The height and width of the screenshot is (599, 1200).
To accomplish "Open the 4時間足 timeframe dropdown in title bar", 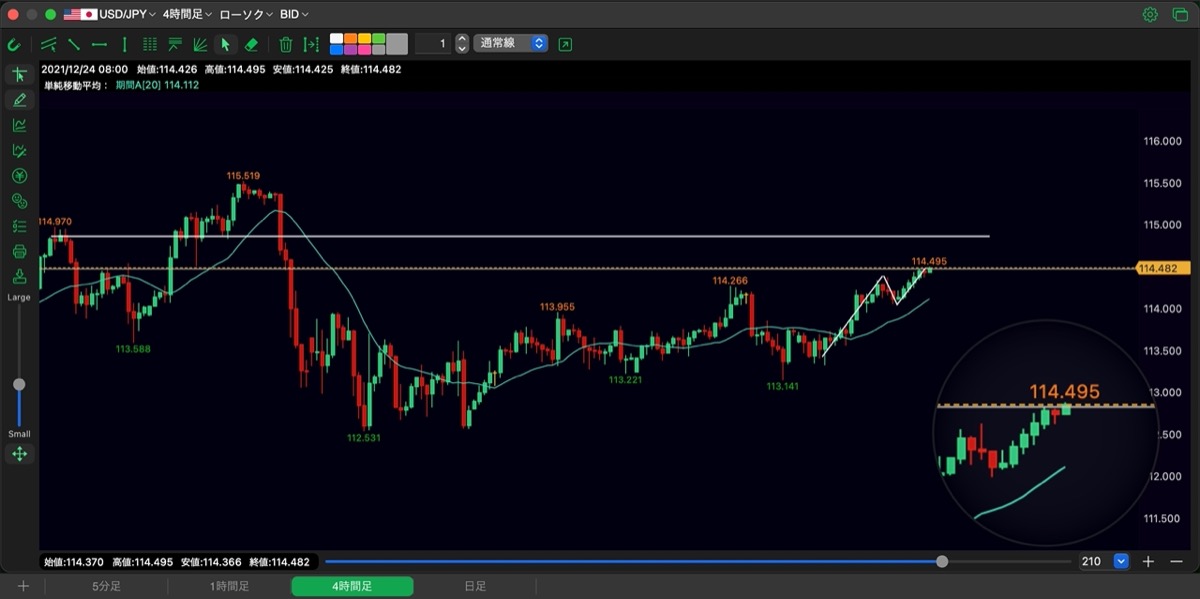I will click(x=188, y=14).
